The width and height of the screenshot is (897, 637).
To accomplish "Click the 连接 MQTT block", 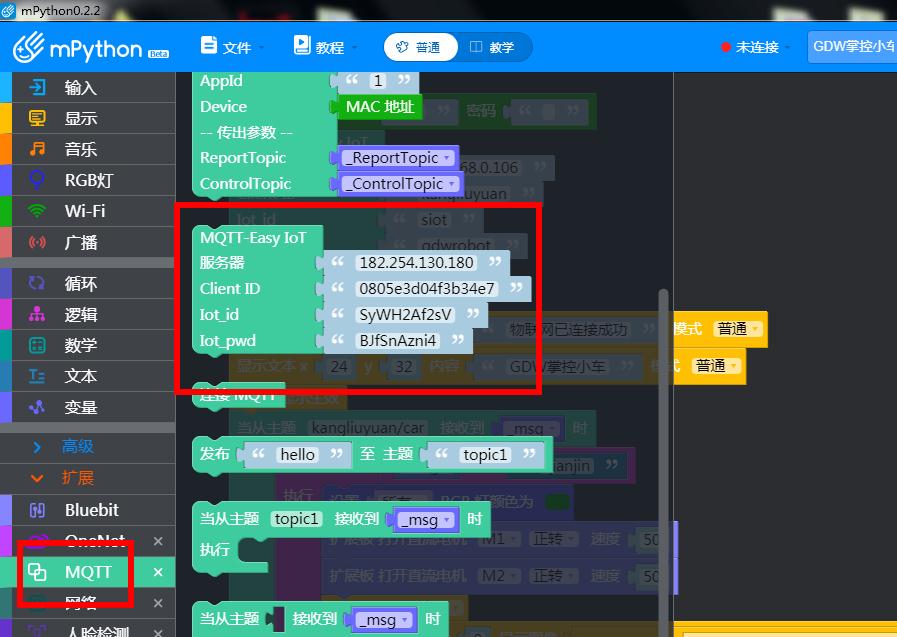I will pyautogui.click(x=239, y=395).
